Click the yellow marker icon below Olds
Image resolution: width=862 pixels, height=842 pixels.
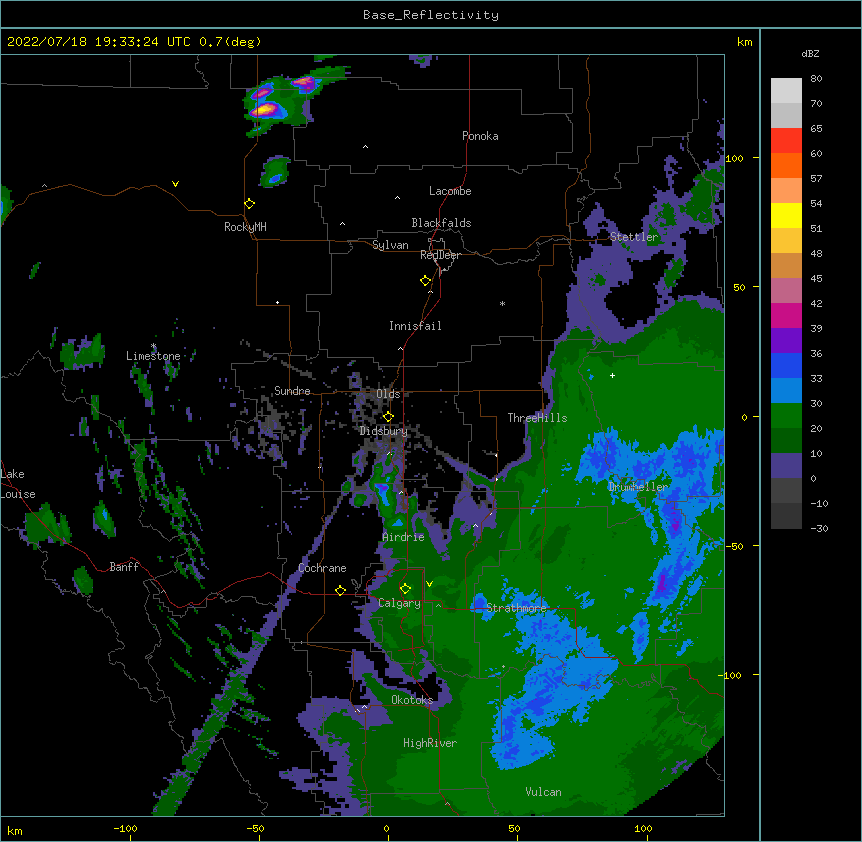[x=388, y=417]
